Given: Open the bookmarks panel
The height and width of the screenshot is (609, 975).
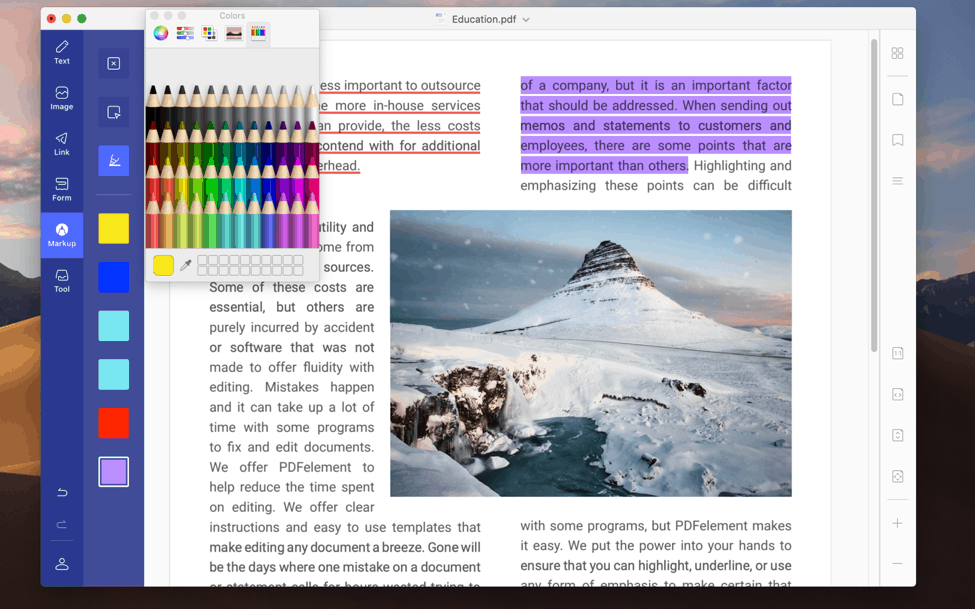Looking at the screenshot, I should (x=897, y=140).
